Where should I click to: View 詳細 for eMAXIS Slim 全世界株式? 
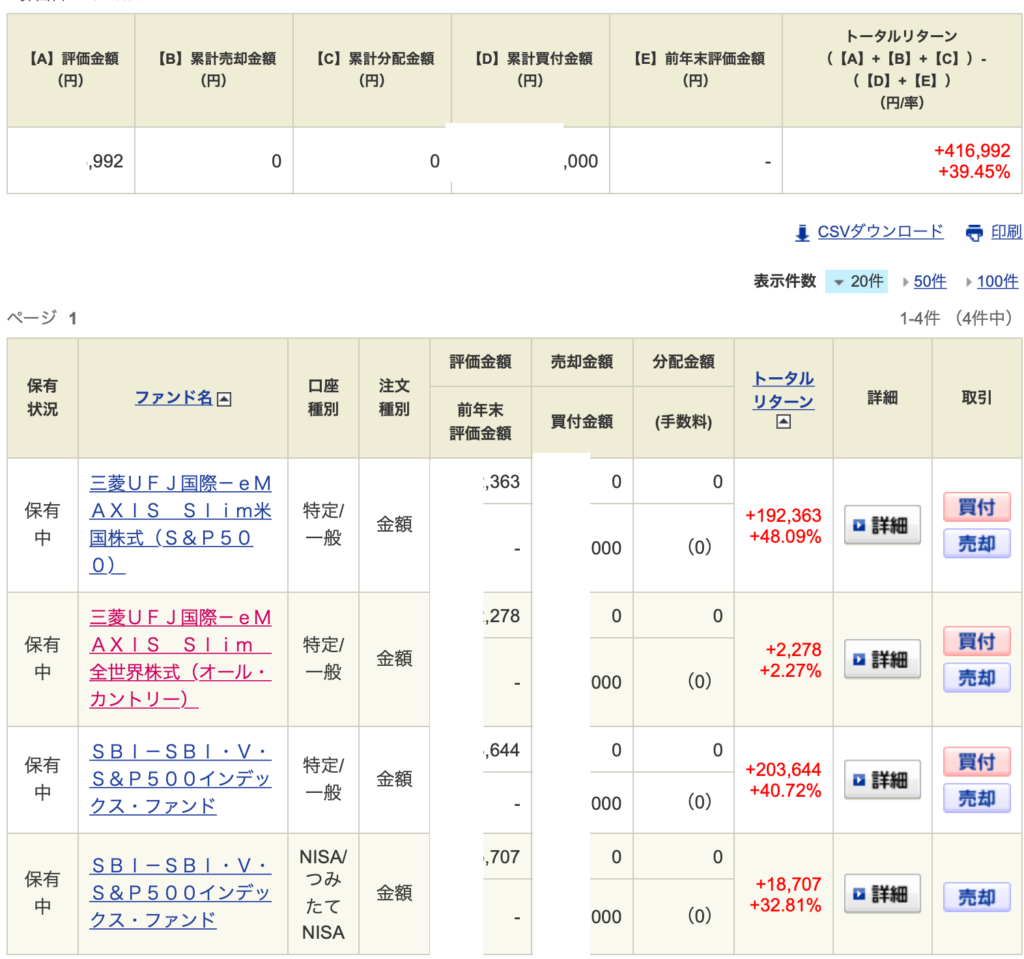882,659
